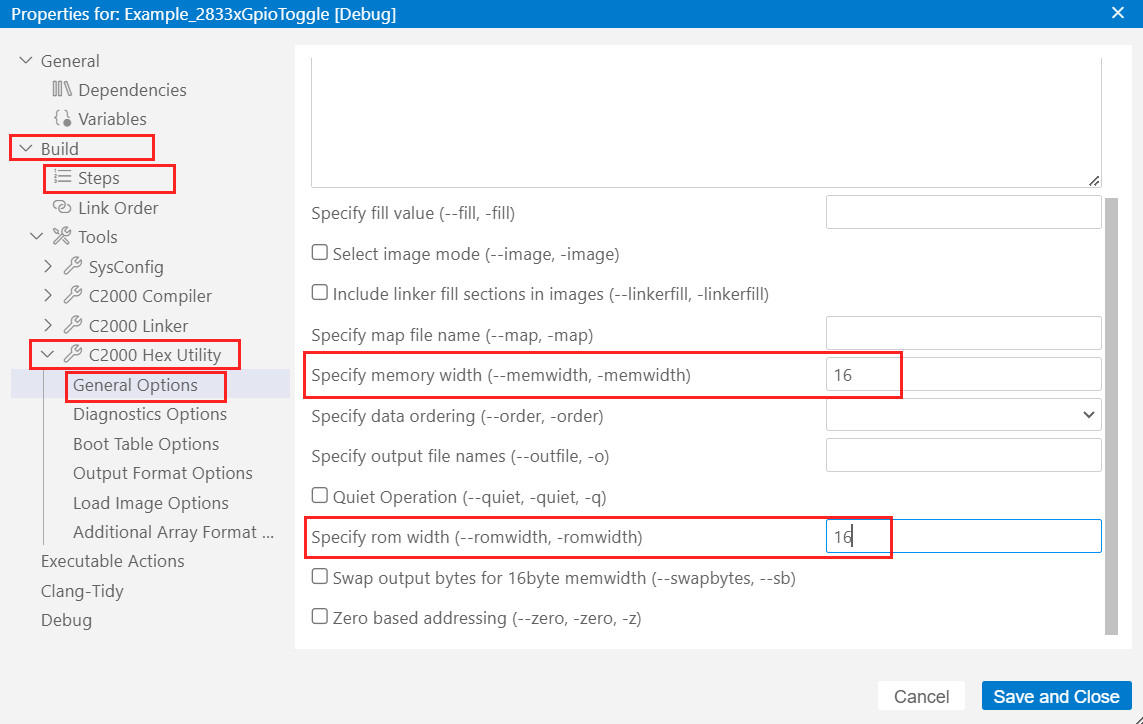The image size is (1143, 724).
Task: Click the Dependencies library icon
Action: pyautogui.click(x=62, y=90)
